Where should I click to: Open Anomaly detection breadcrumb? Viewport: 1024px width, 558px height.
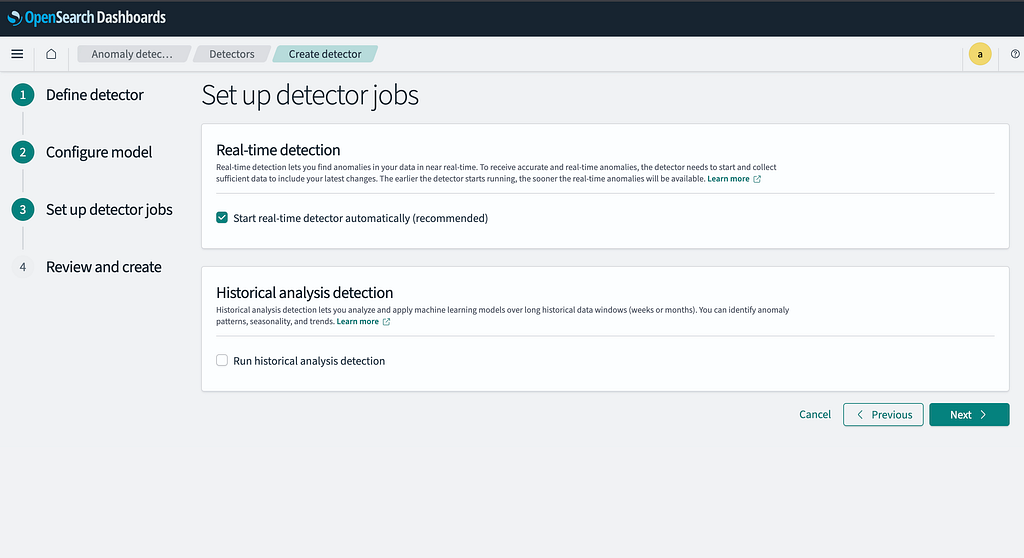click(133, 54)
